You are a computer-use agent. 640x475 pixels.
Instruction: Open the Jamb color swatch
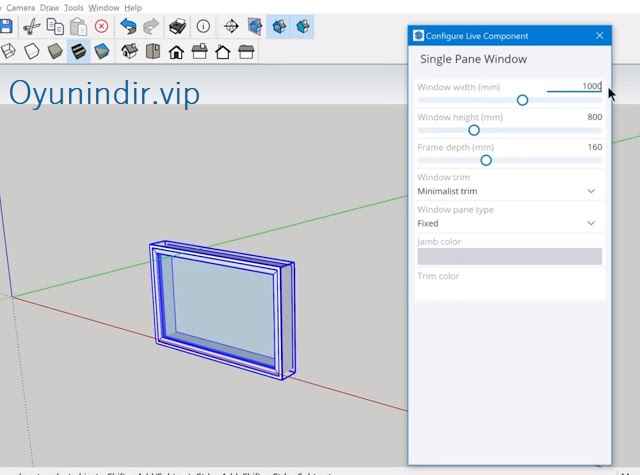coord(509,257)
